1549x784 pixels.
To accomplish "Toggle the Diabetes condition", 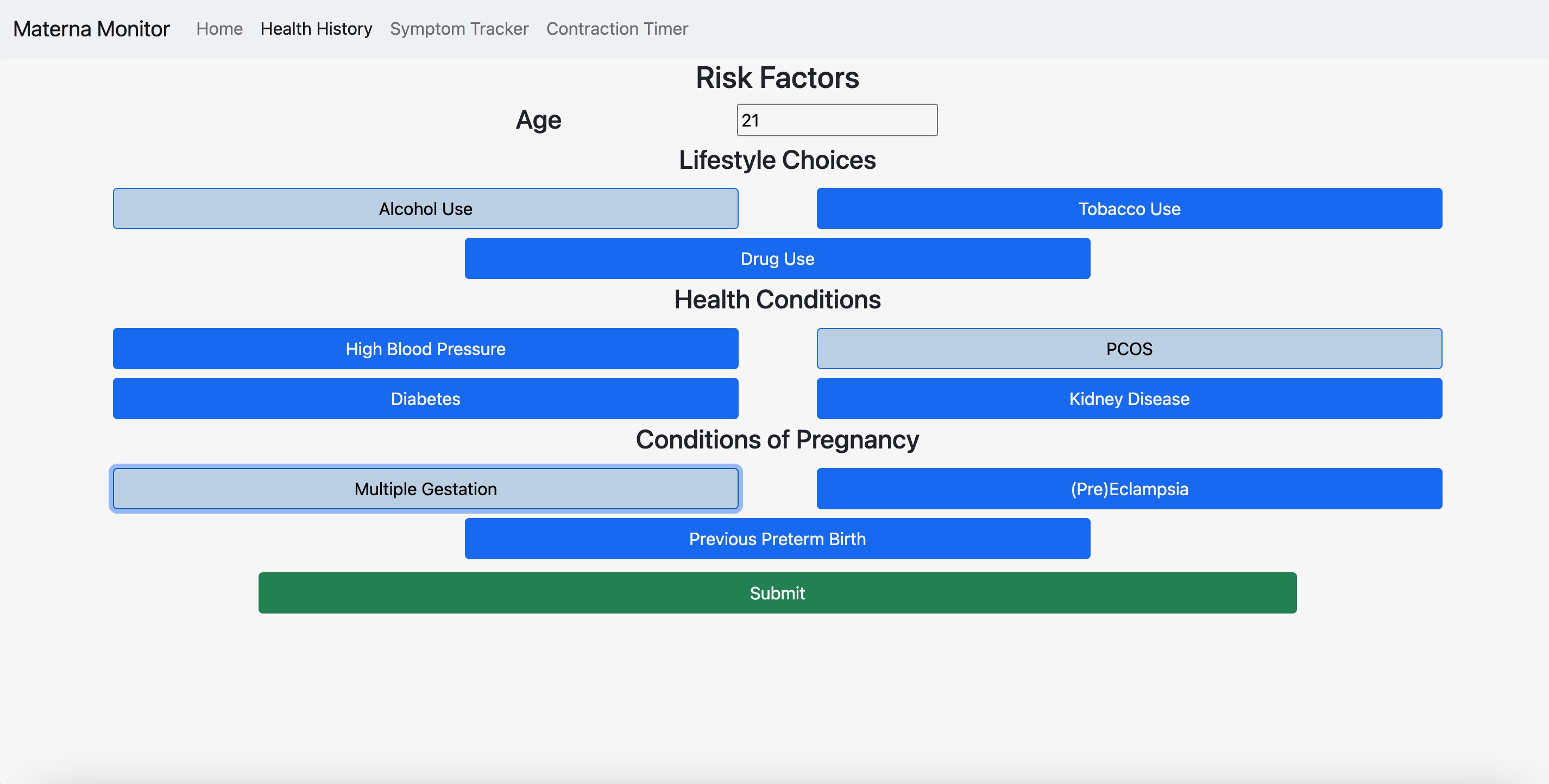I will (x=426, y=399).
